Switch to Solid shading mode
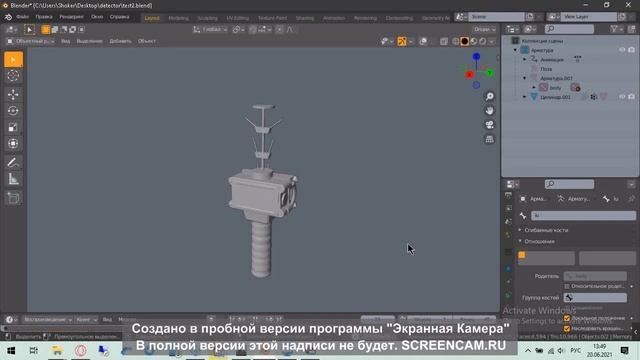640x360 pixels. (464, 41)
